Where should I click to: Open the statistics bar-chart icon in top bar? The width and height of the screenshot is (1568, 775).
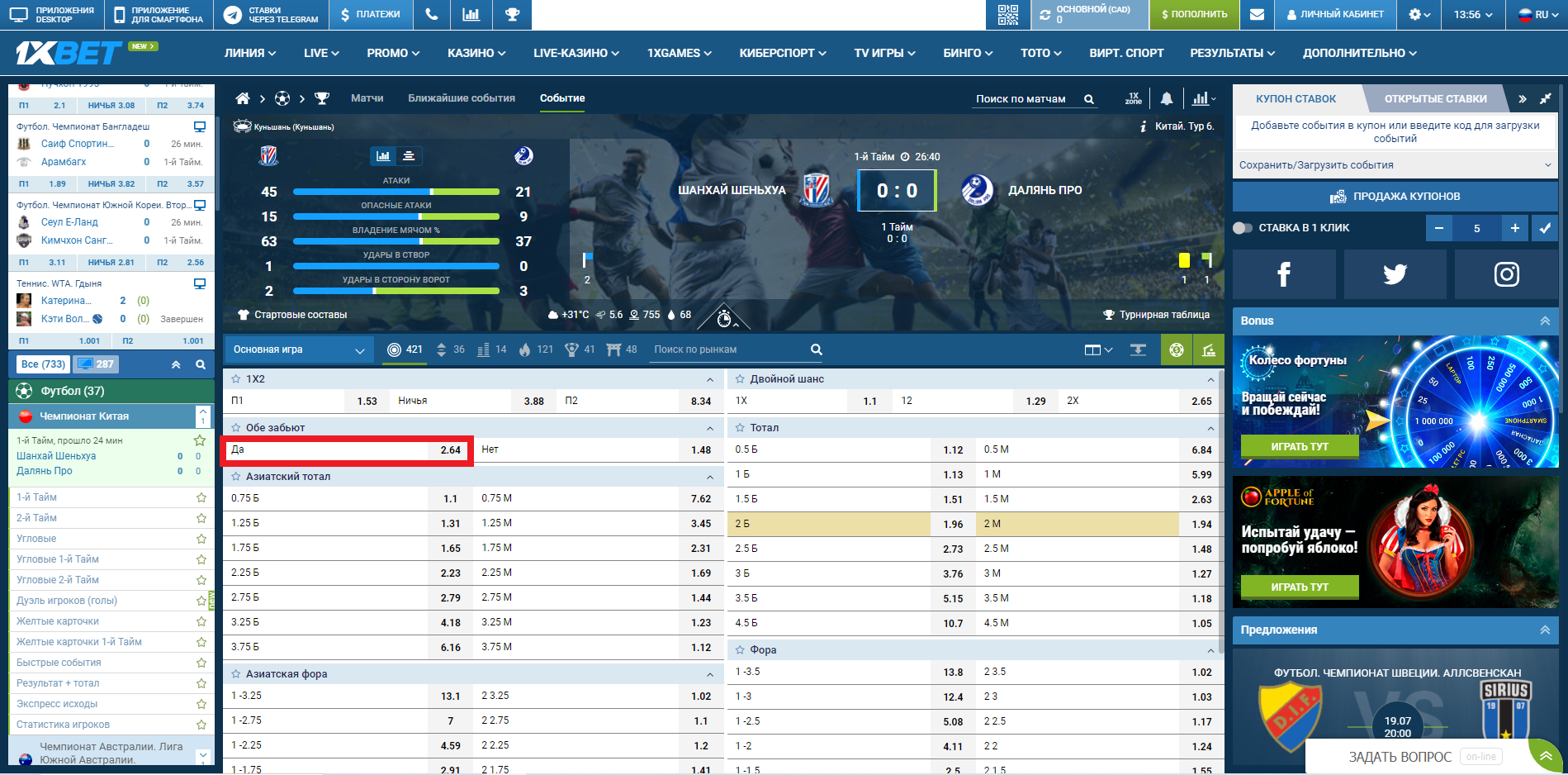(x=471, y=14)
